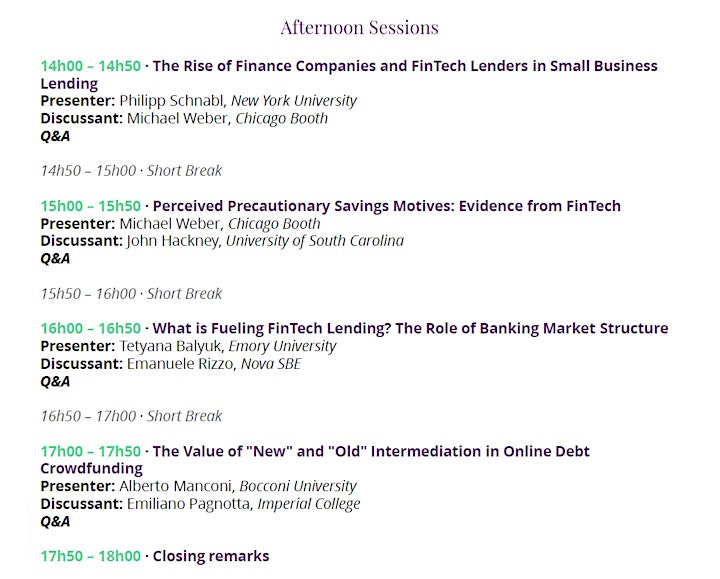Viewport: 720px width, 579px height.
Task: Click University of South Carolina affiliation
Action: 315,241
